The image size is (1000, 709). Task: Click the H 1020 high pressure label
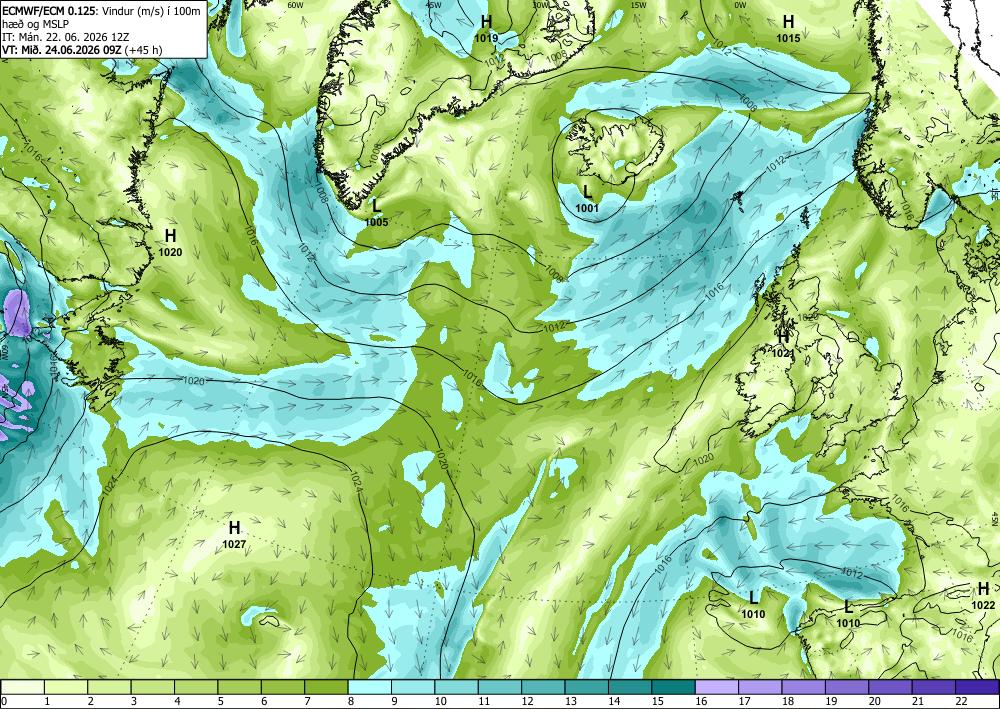170,243
